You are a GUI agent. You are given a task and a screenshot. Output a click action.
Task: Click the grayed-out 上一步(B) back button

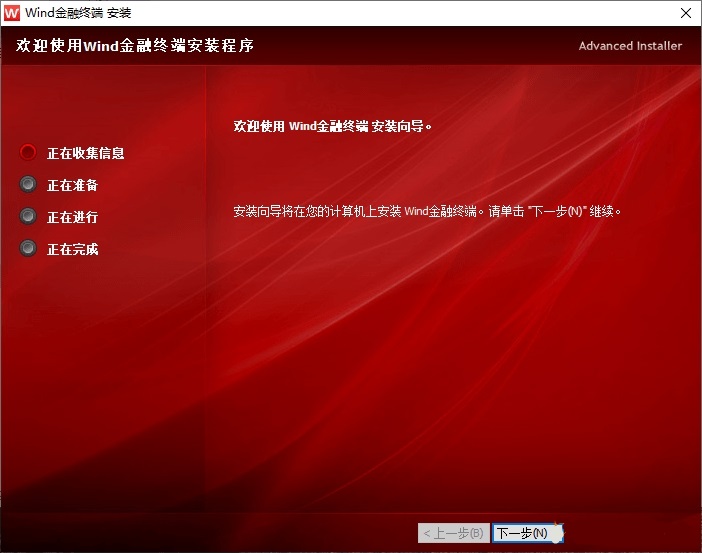pyautogui.click(x=453, y=533)
